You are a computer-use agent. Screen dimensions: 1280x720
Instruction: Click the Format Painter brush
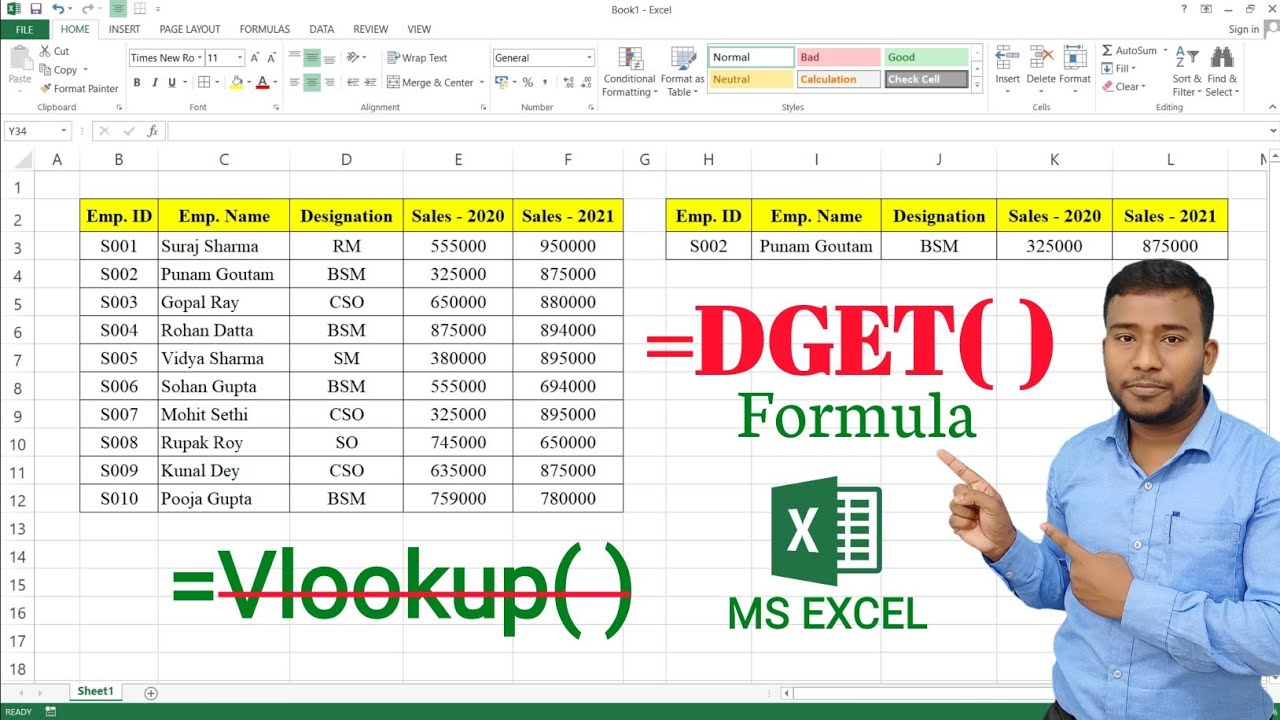pos(45,88)
